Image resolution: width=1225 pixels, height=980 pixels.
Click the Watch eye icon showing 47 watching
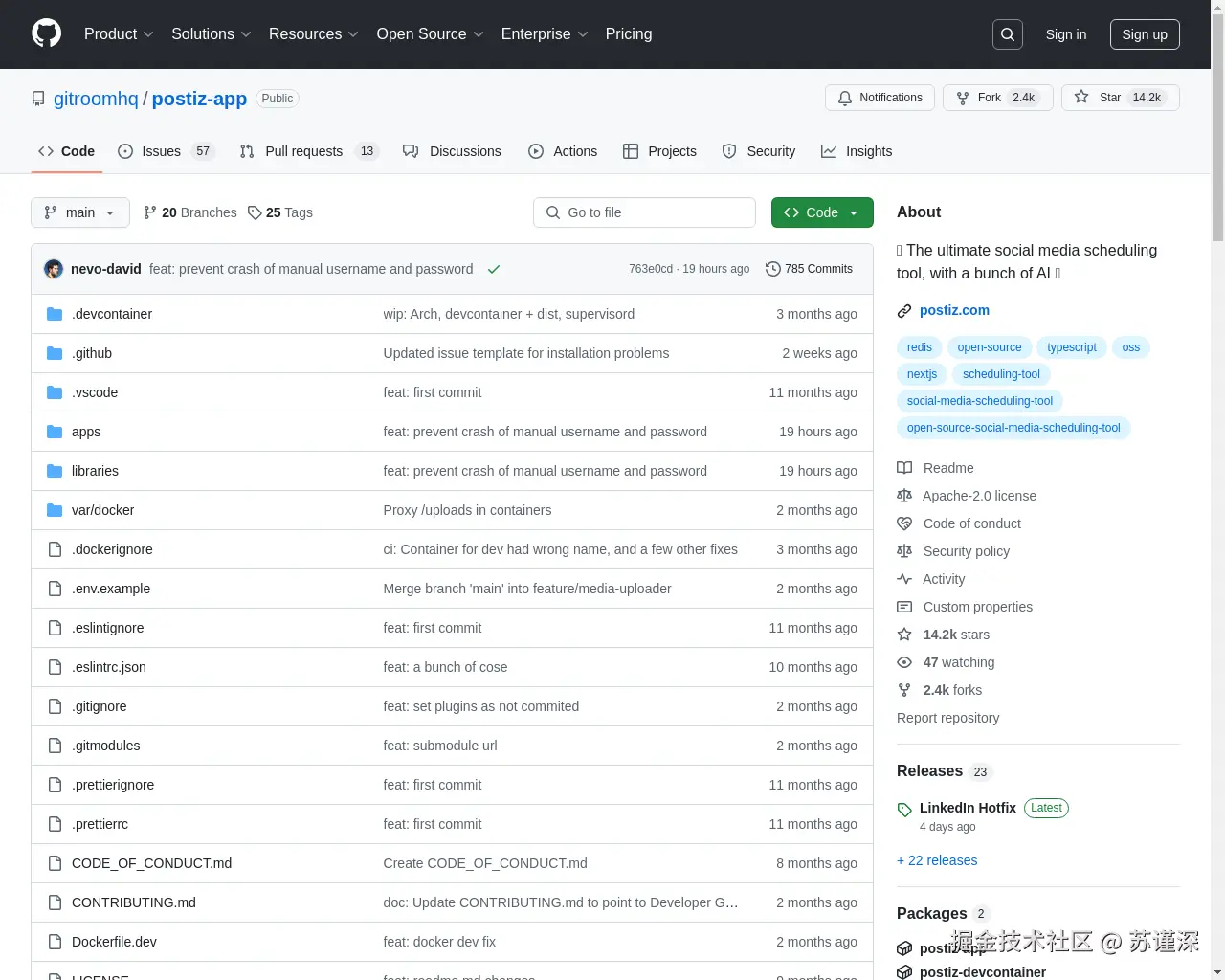903,662
